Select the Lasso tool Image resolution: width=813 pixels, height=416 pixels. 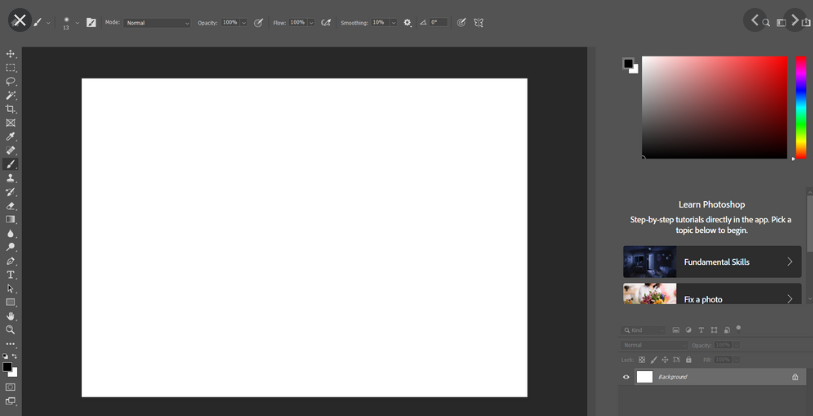click(x=11, y=82)
